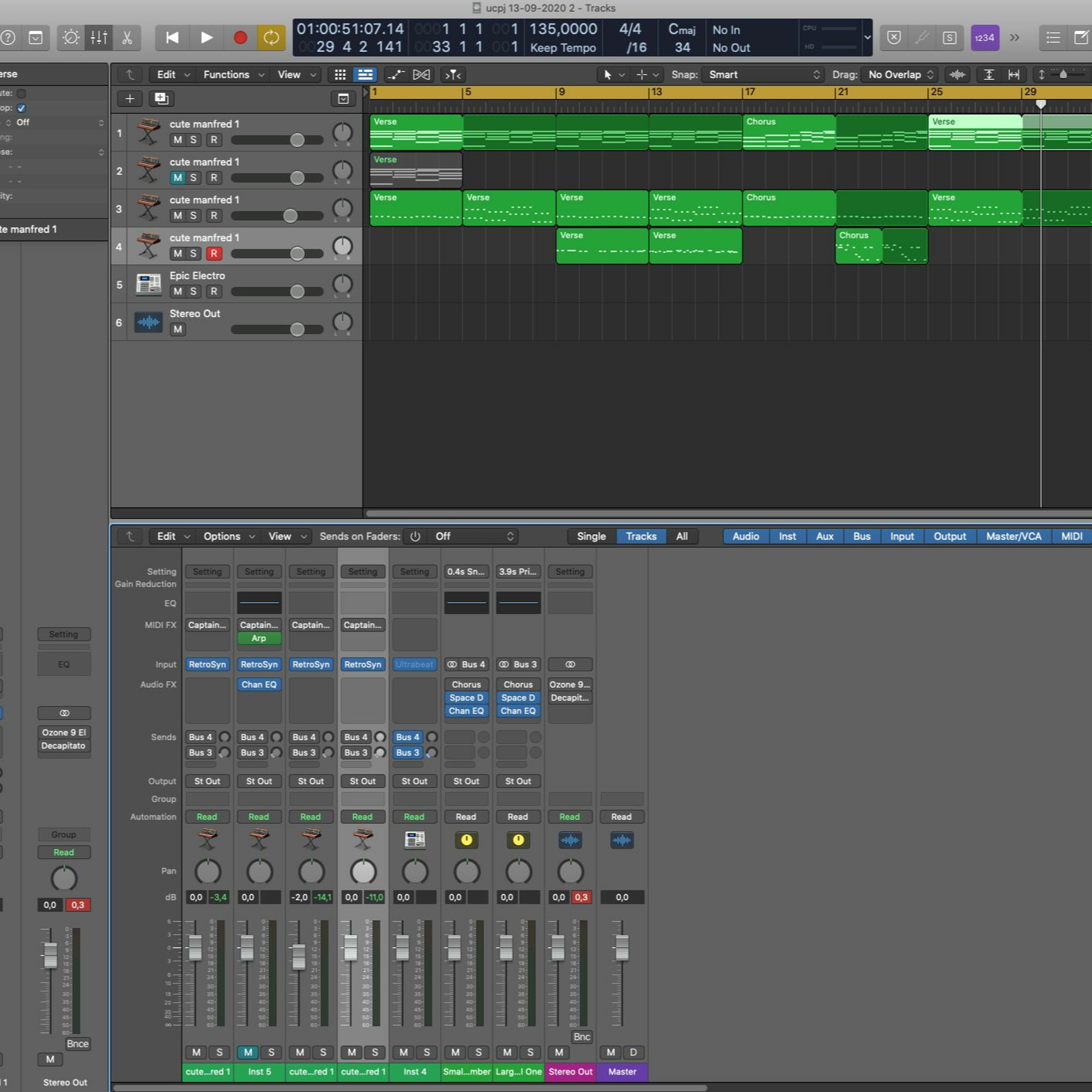The height and width of the screenshot is (1092, 1092).
Task: Click the Go to Beginning button
Action: [172, 38]
